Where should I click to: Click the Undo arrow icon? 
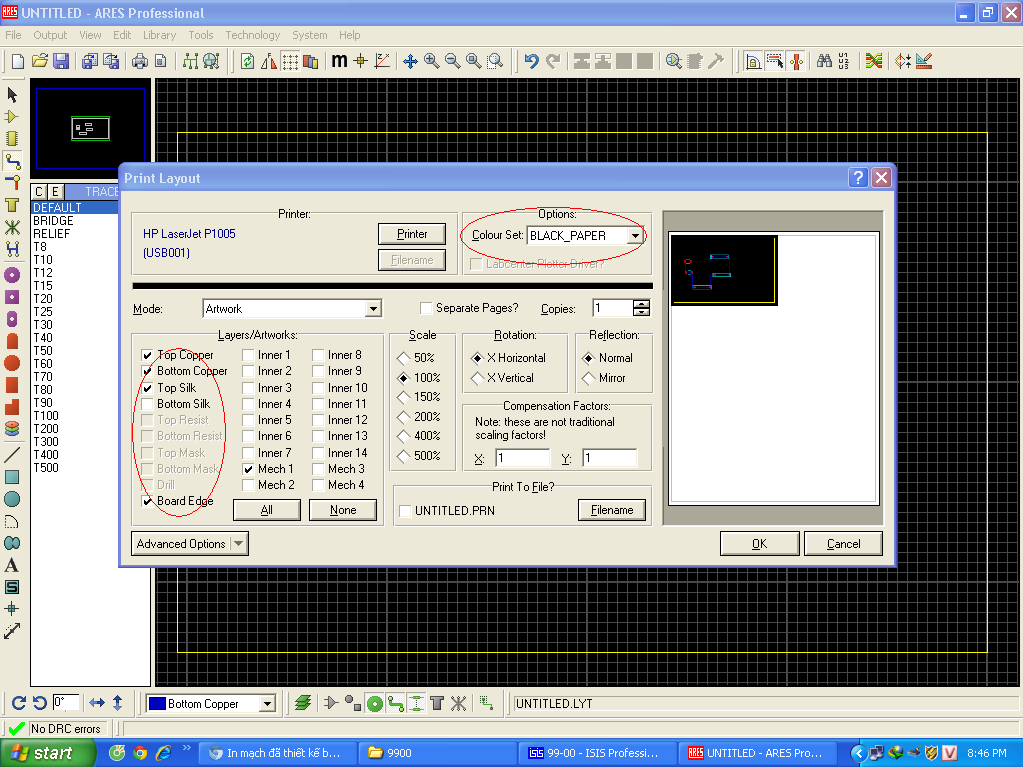coord(532,61)
